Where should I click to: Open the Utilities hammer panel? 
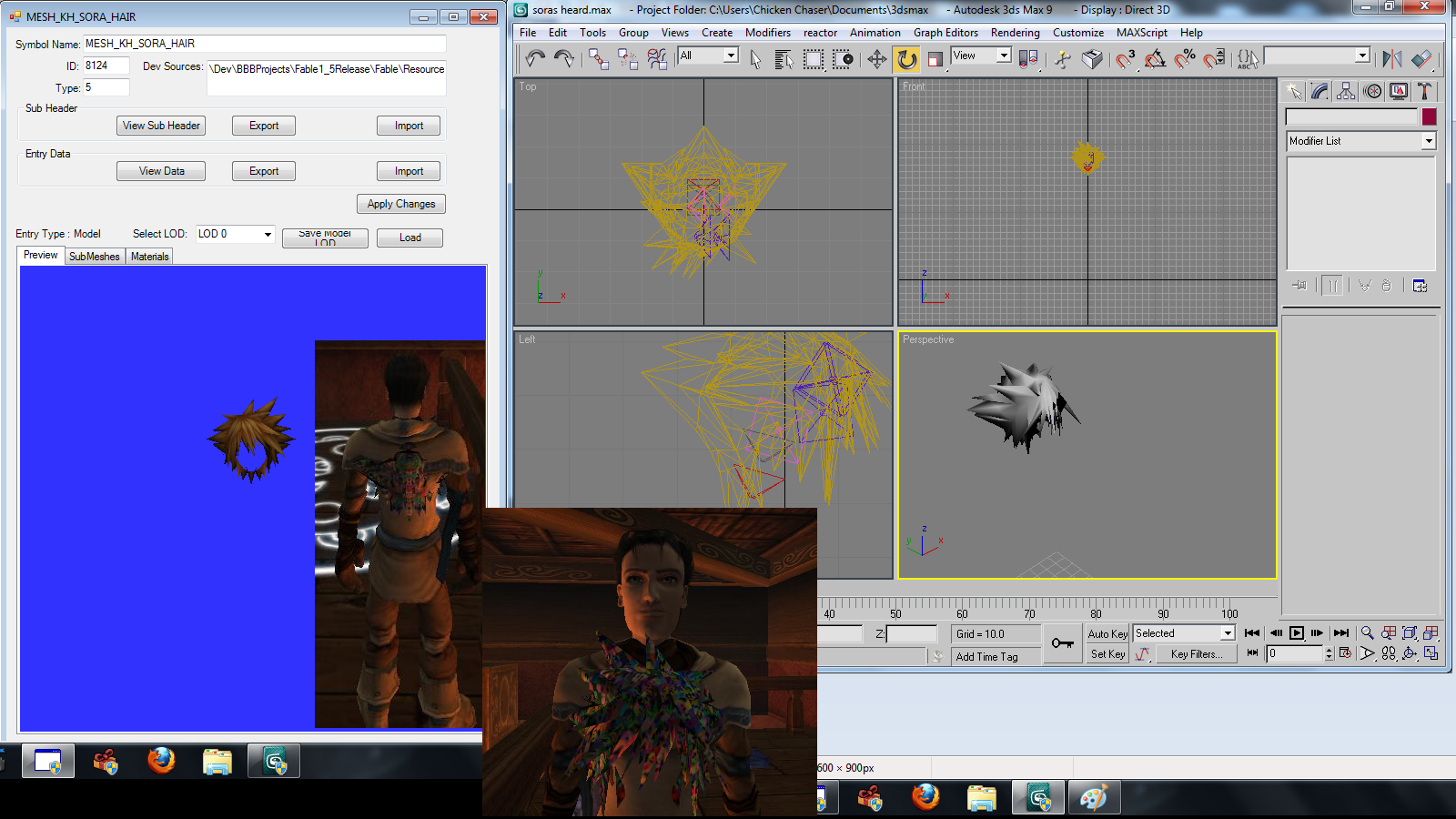pyautogui.click(x=1425, y=91)
